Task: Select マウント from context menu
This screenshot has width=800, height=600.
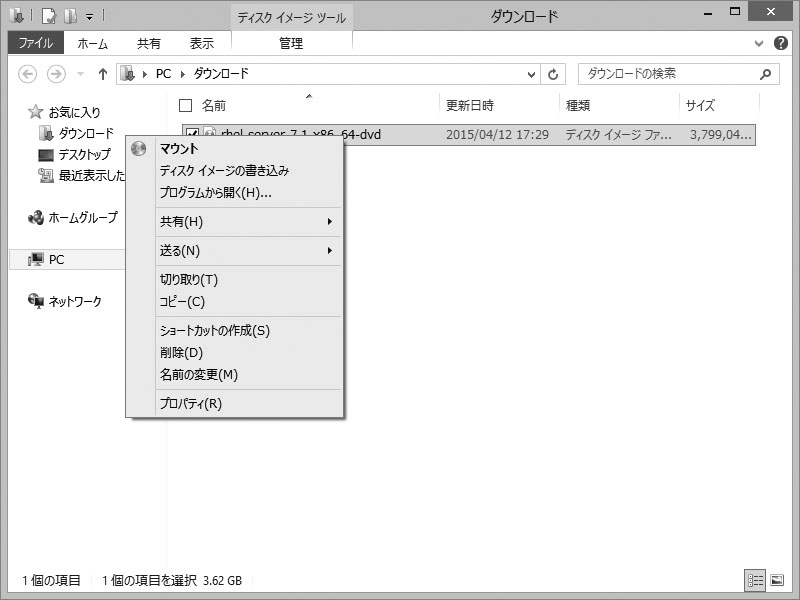Action: pos(179,148)
